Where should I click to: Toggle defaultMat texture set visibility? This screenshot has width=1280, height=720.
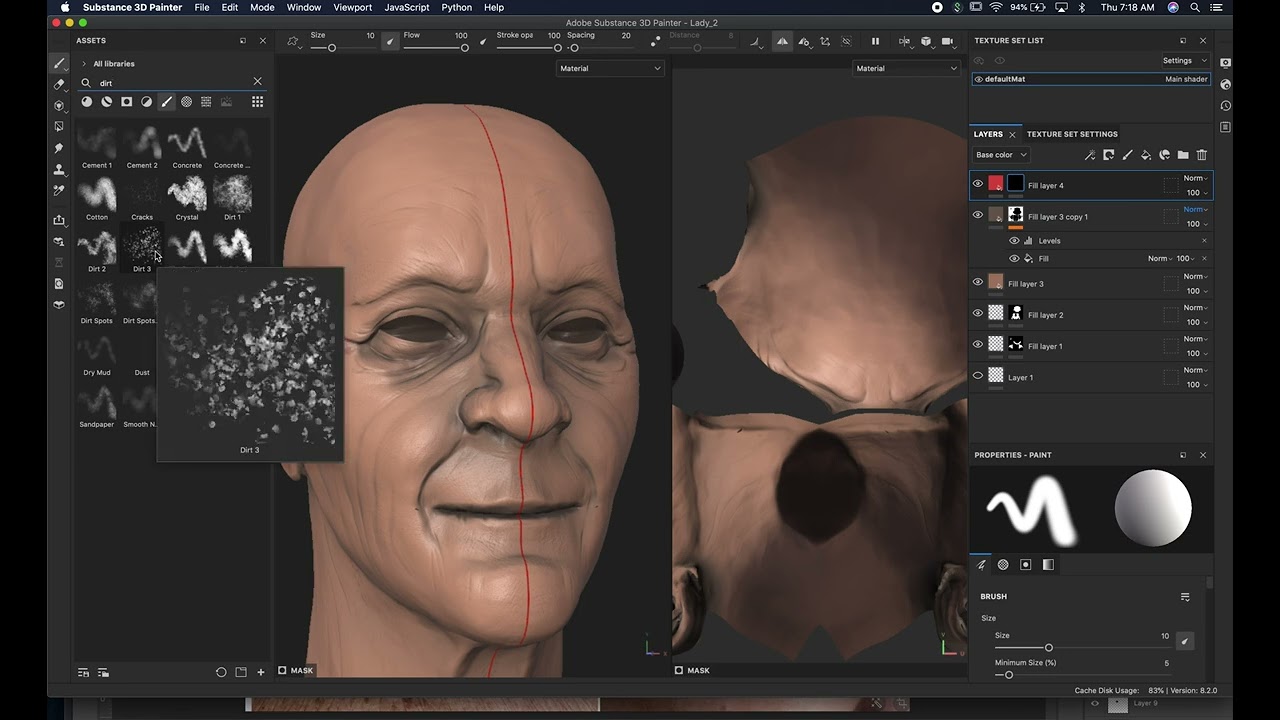979,79
